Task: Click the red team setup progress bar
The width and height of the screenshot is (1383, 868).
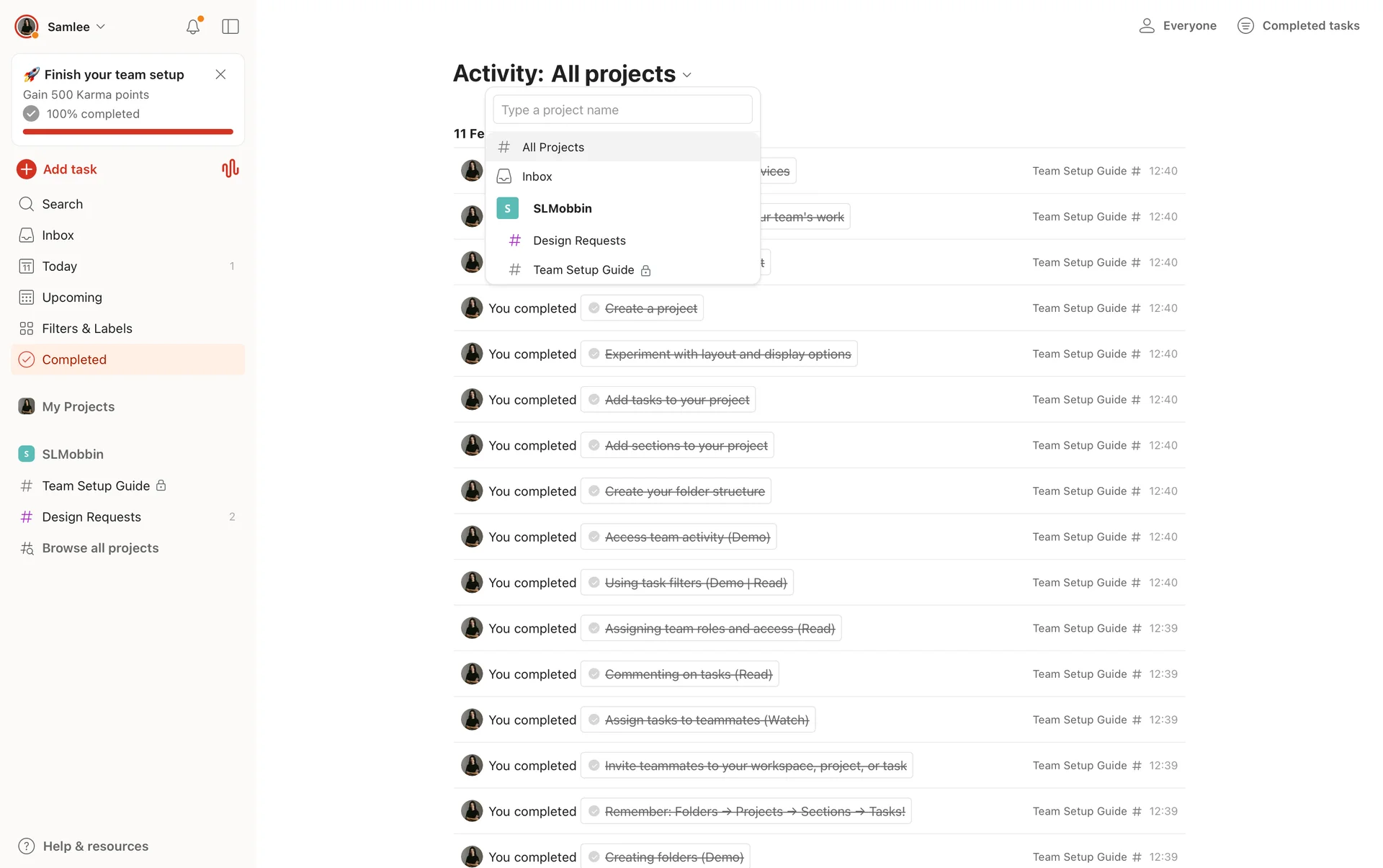Action: pyautogui.click(x=128, y=132)
